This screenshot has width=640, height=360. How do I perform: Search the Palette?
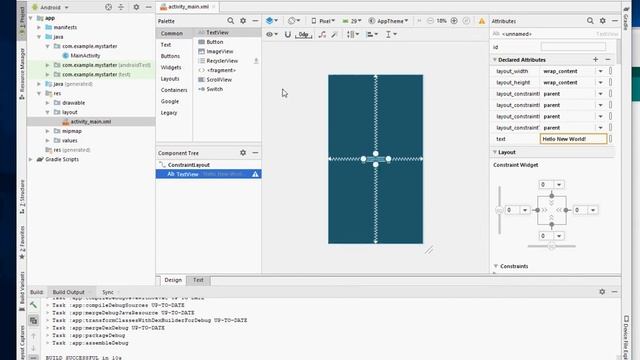coord(231,21)
